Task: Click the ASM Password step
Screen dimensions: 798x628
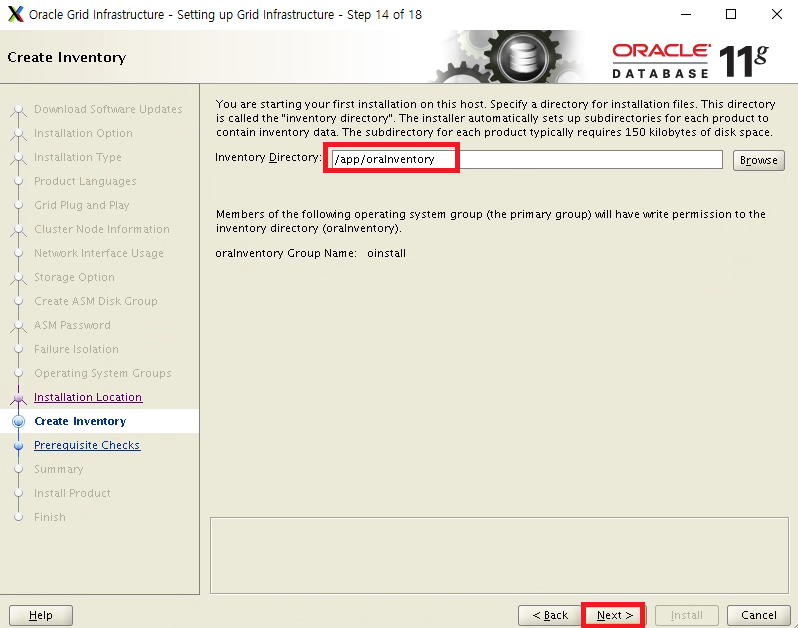Action: click(72, 325)
